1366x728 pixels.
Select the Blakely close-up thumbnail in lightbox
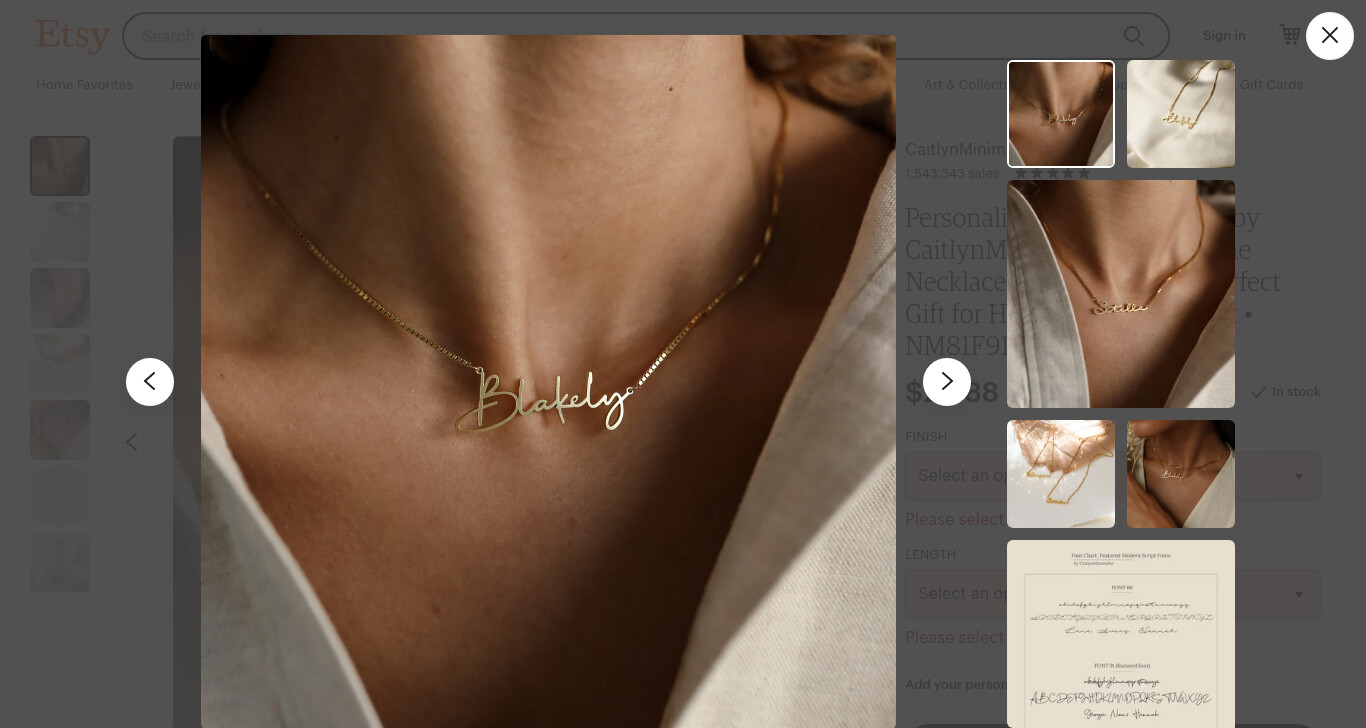coord(1061,114)
